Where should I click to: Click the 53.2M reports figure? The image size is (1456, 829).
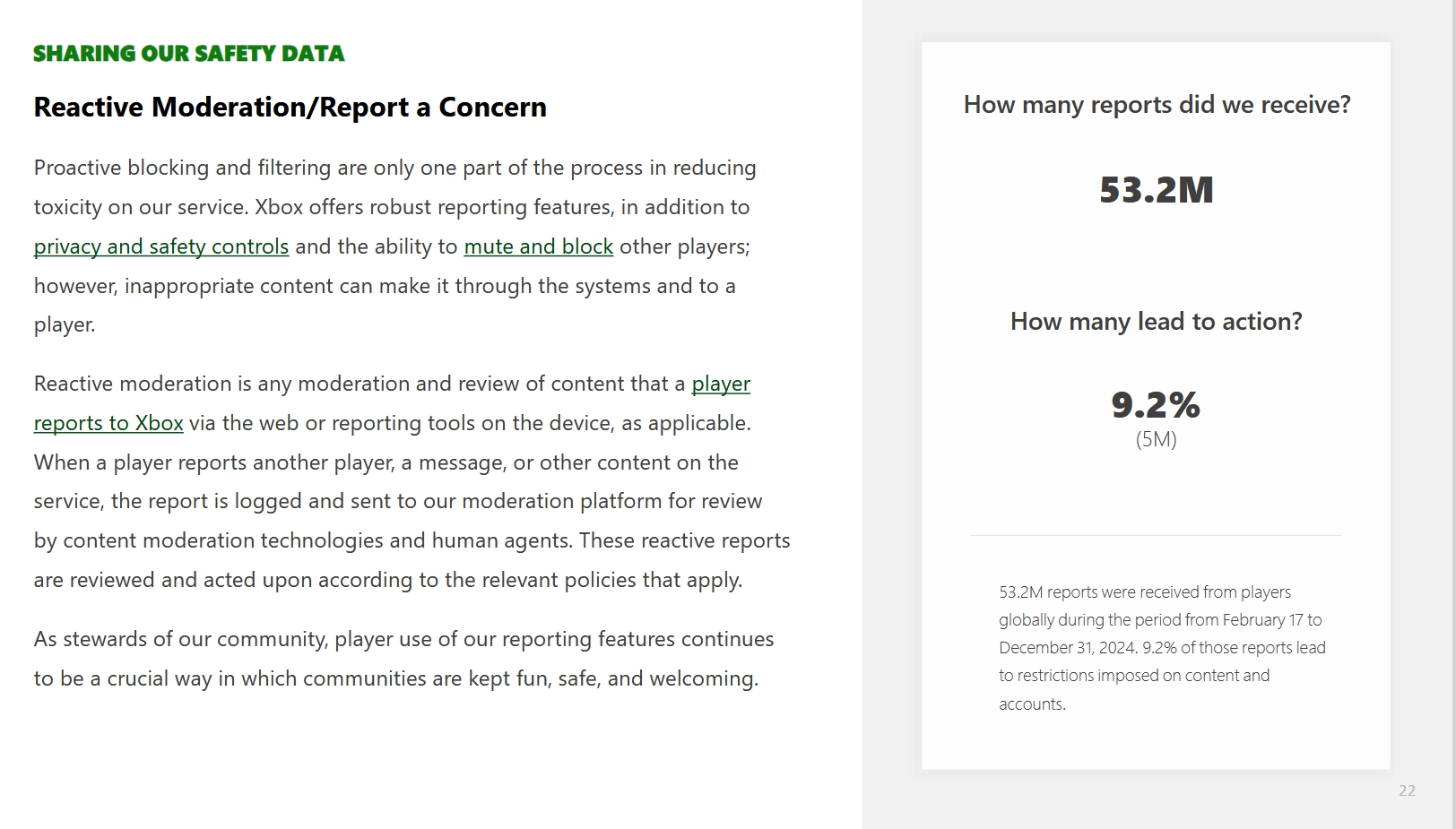click(1156, 190)
